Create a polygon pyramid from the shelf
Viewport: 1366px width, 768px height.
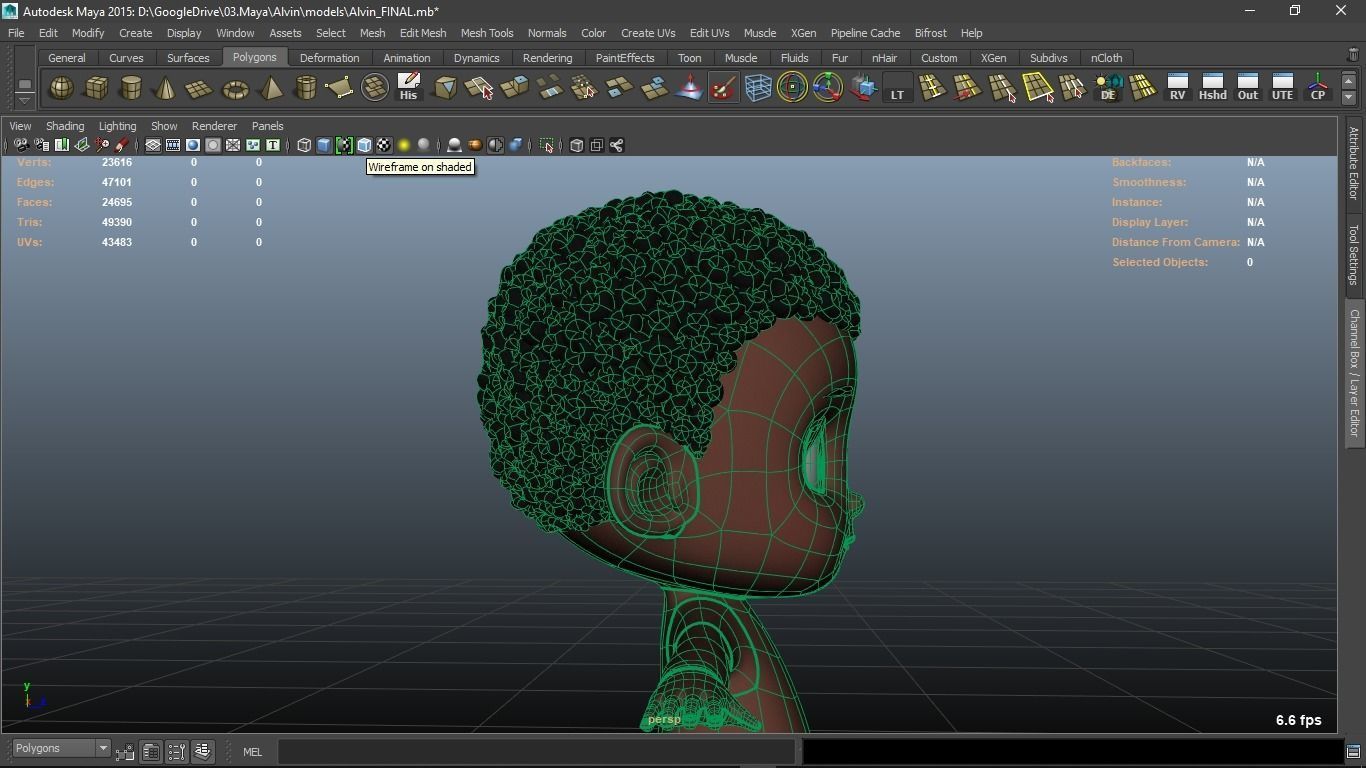click(270, 88)
